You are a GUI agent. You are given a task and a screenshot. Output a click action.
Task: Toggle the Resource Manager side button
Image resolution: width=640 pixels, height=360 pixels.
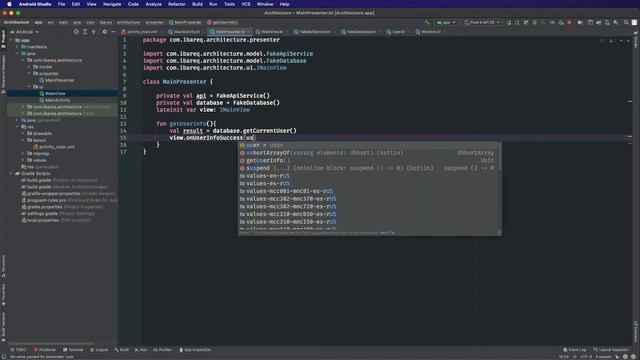point(3,74)
